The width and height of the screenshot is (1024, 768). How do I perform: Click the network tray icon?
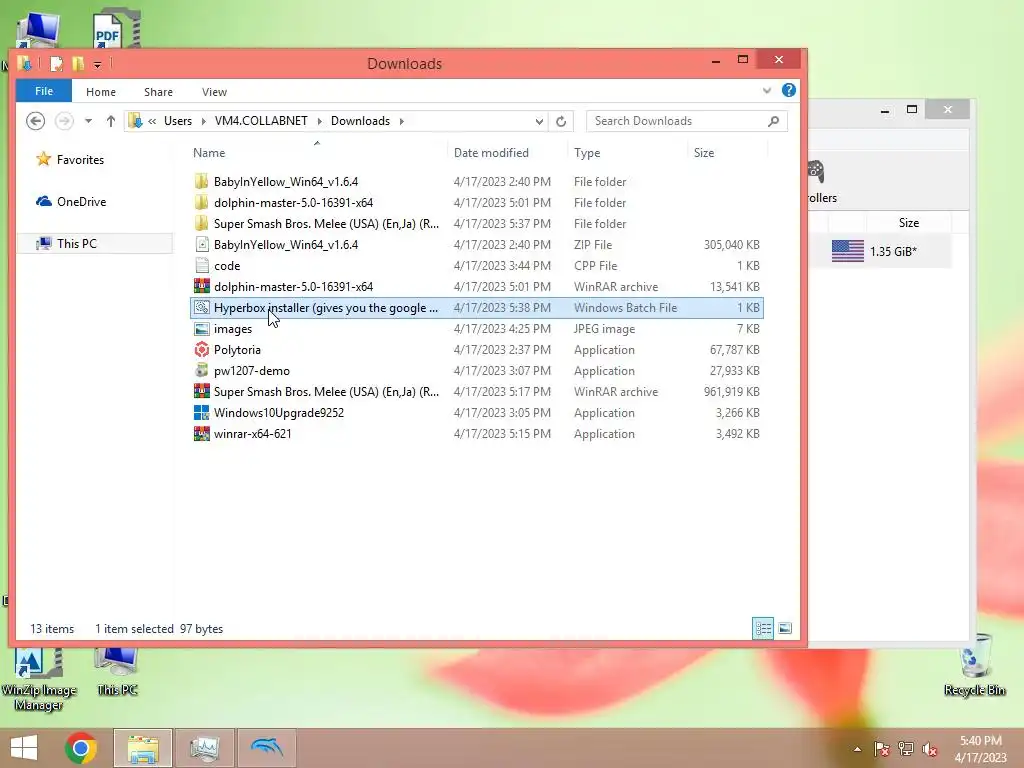[905, 749]
